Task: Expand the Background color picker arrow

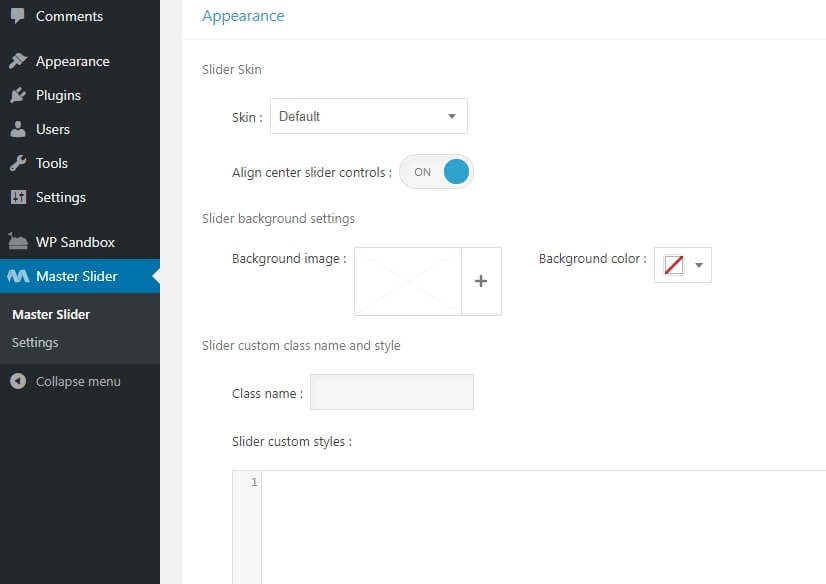Action: [x=699, y=266]
